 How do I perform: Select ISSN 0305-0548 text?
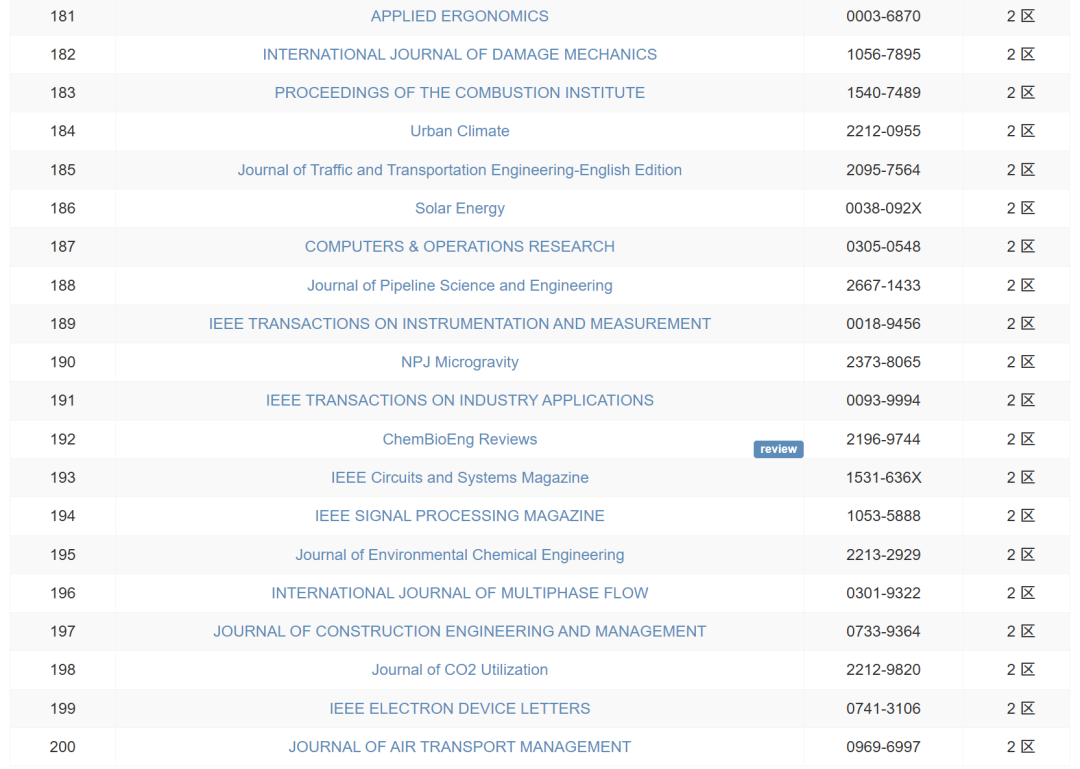pyautogui.click(x=883, y=247)
